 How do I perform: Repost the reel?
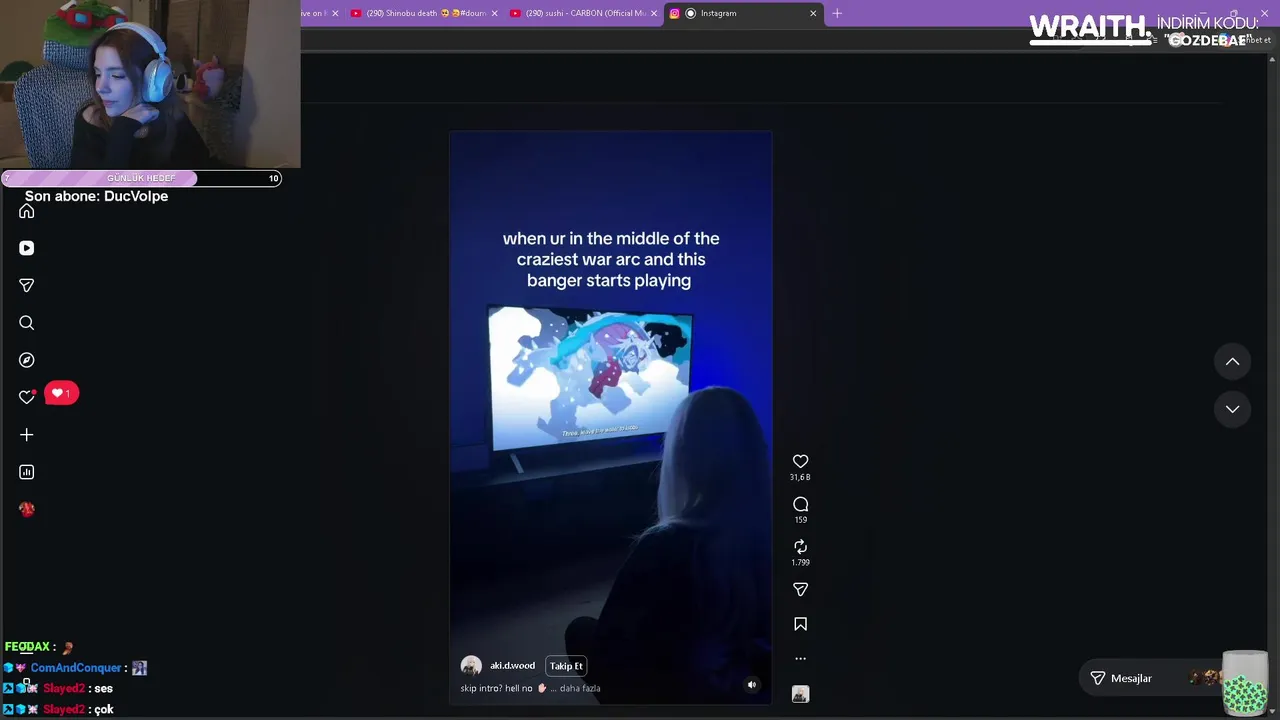point(800,547)
